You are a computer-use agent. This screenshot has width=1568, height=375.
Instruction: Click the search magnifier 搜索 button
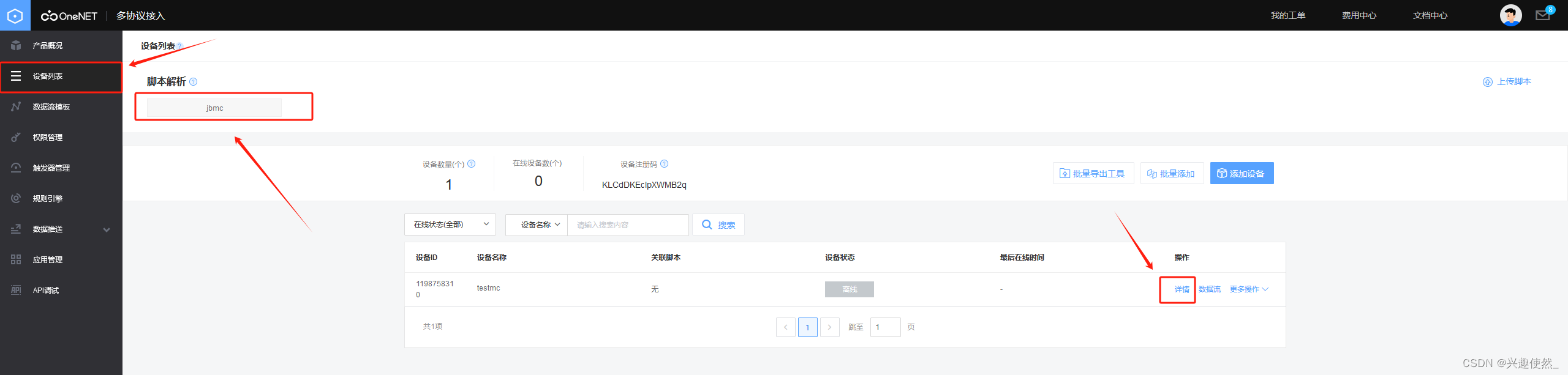click(718, 225)
